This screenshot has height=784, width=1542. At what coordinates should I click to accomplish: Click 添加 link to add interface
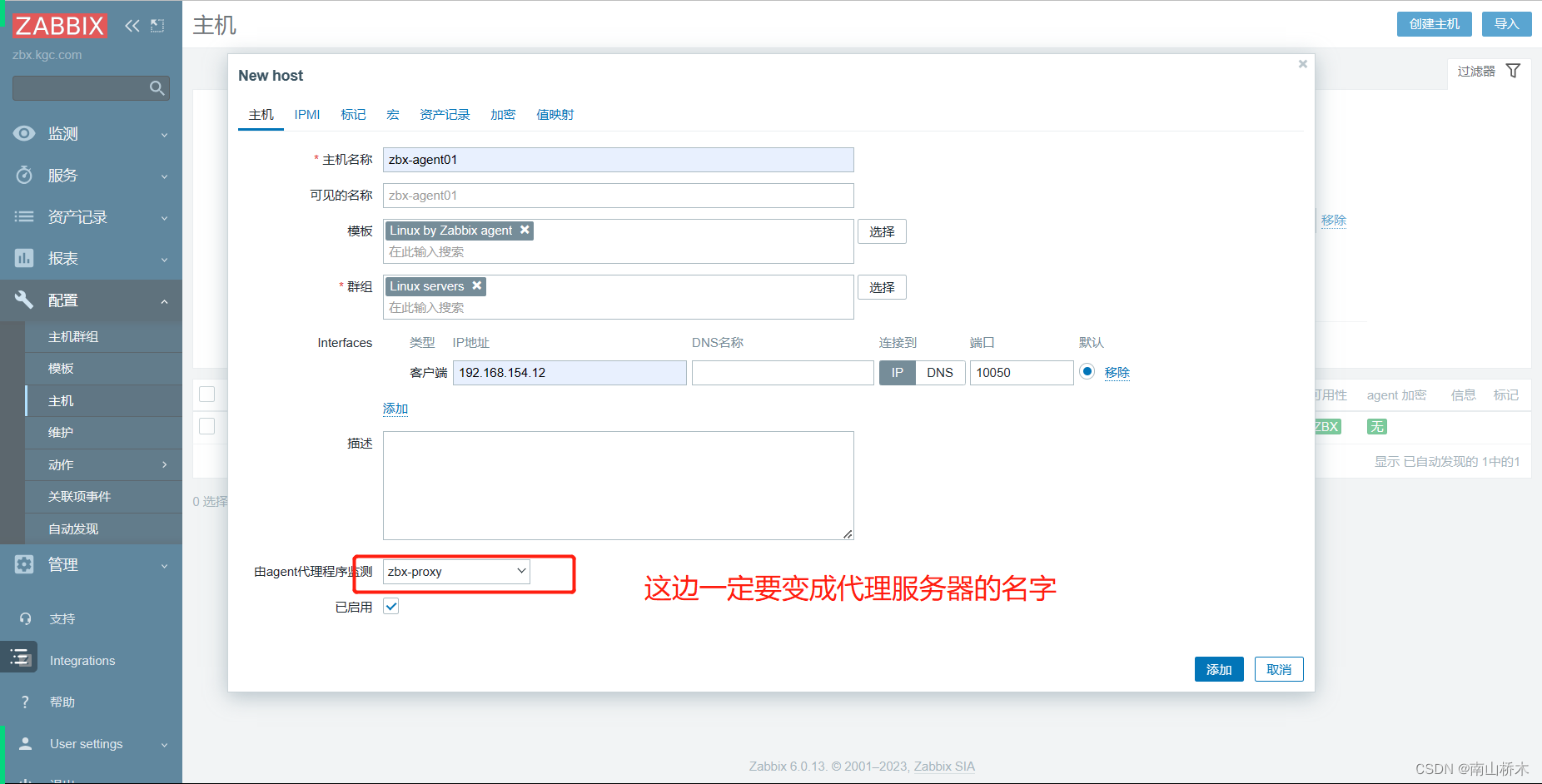[395, 409]
